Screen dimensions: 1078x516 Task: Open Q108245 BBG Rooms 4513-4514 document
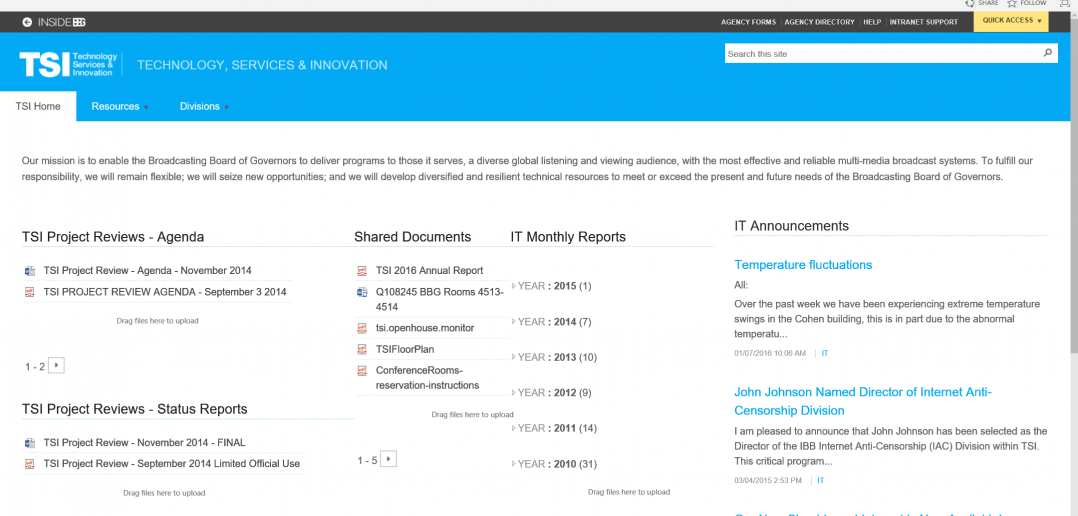pos(440,300)
